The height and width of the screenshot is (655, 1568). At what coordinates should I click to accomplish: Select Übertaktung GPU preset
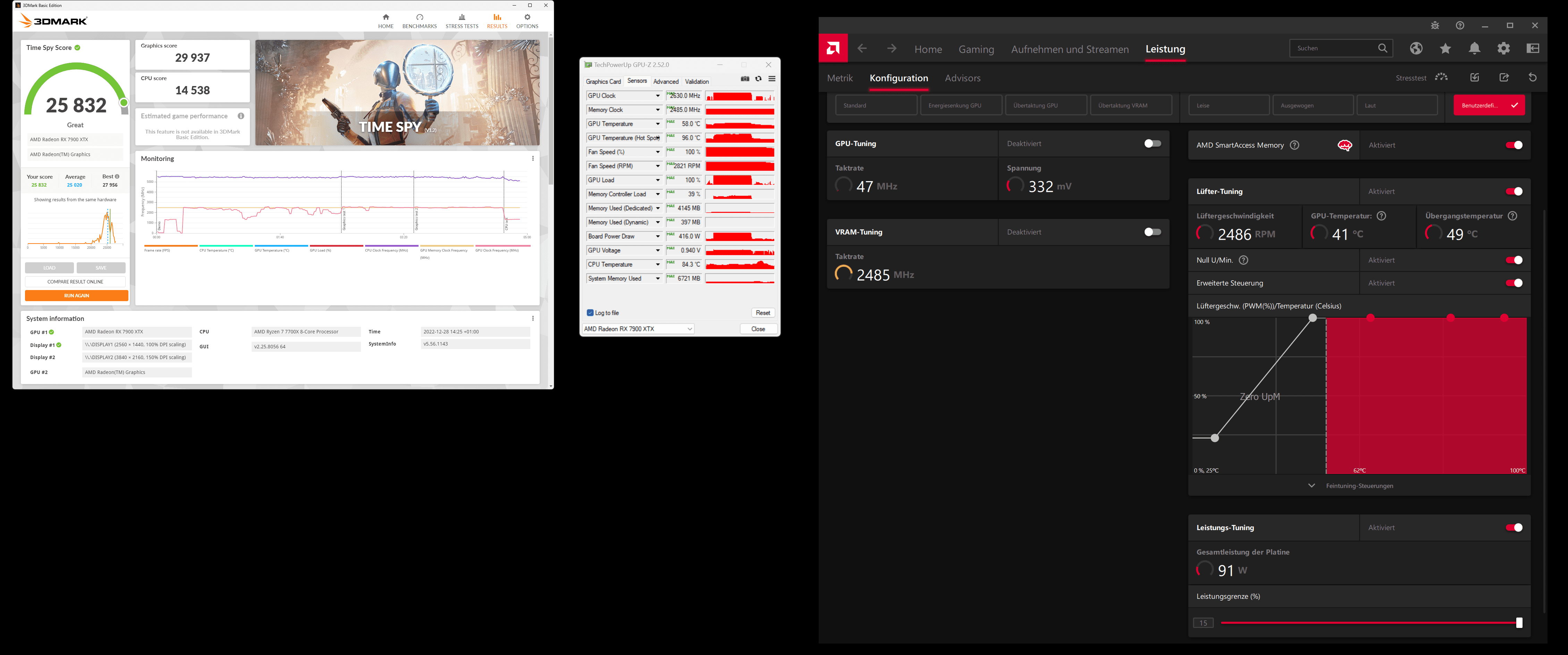(x=1046, y=105)
